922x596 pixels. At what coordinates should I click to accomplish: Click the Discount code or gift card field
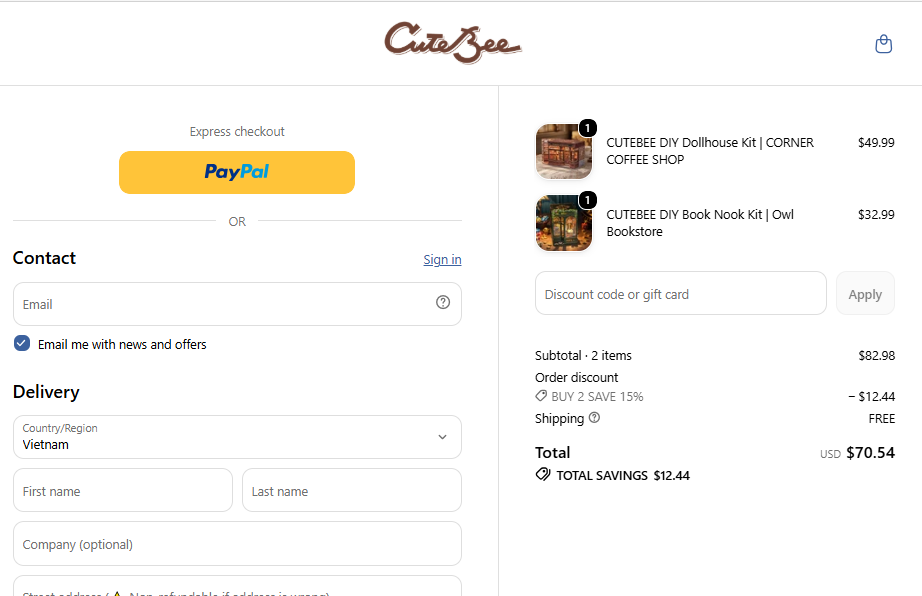680,293
